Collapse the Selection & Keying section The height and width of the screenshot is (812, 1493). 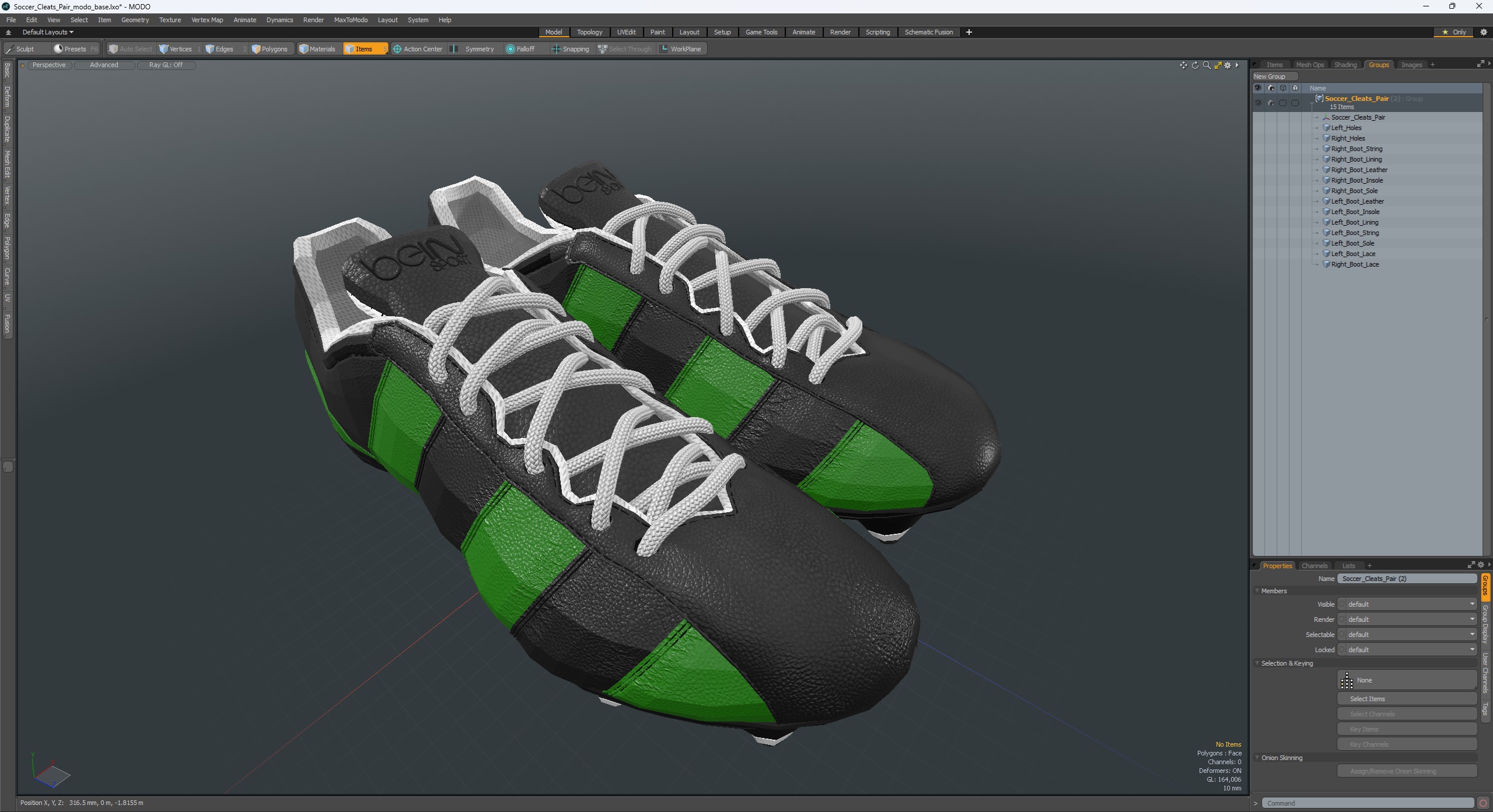click(x=1257, y=663)
